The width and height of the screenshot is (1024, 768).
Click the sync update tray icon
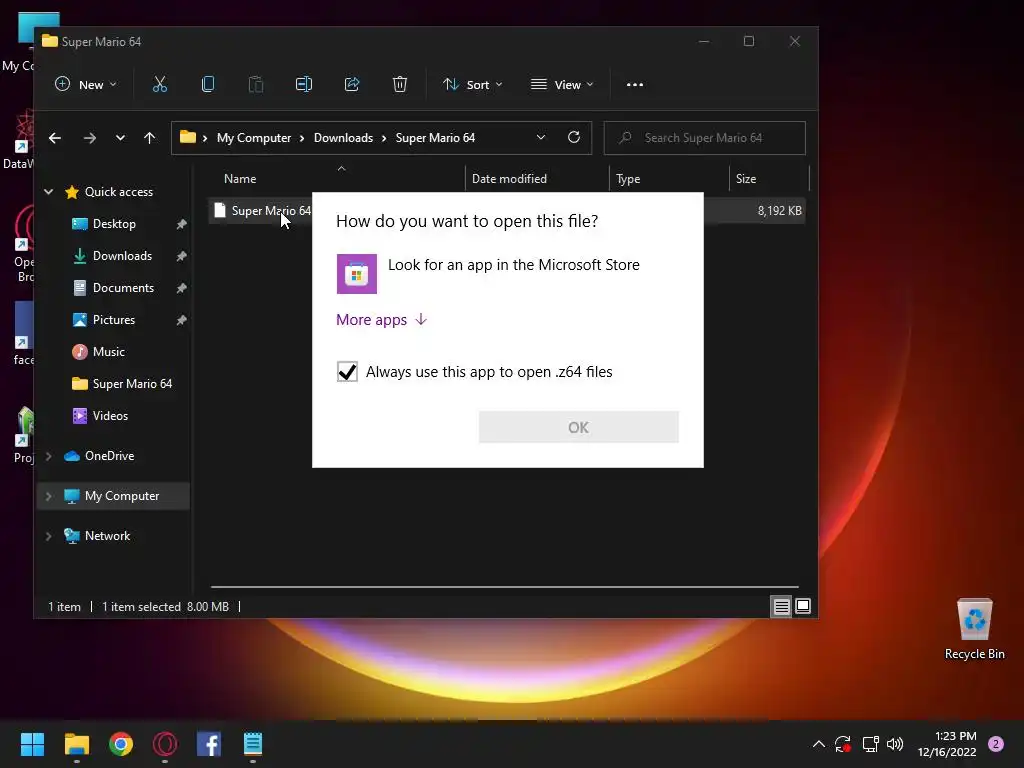coord(843,744)
